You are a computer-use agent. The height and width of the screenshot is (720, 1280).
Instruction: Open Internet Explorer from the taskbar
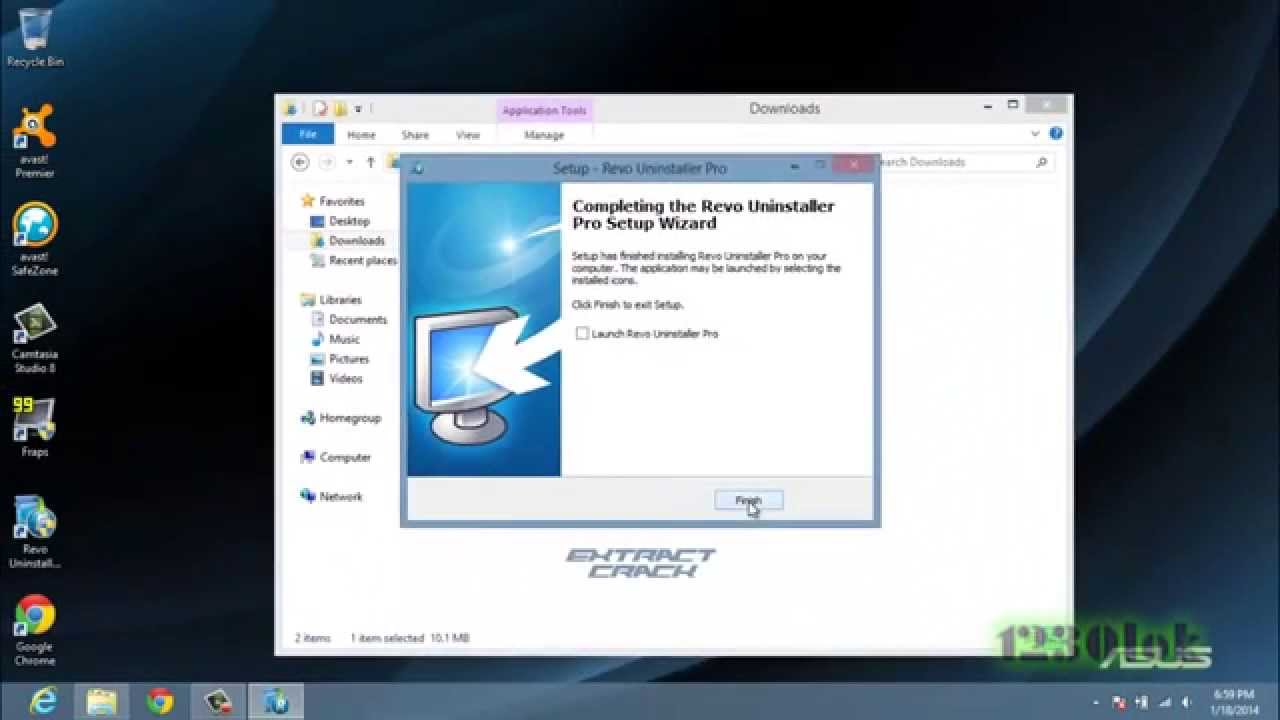point(43,702)
